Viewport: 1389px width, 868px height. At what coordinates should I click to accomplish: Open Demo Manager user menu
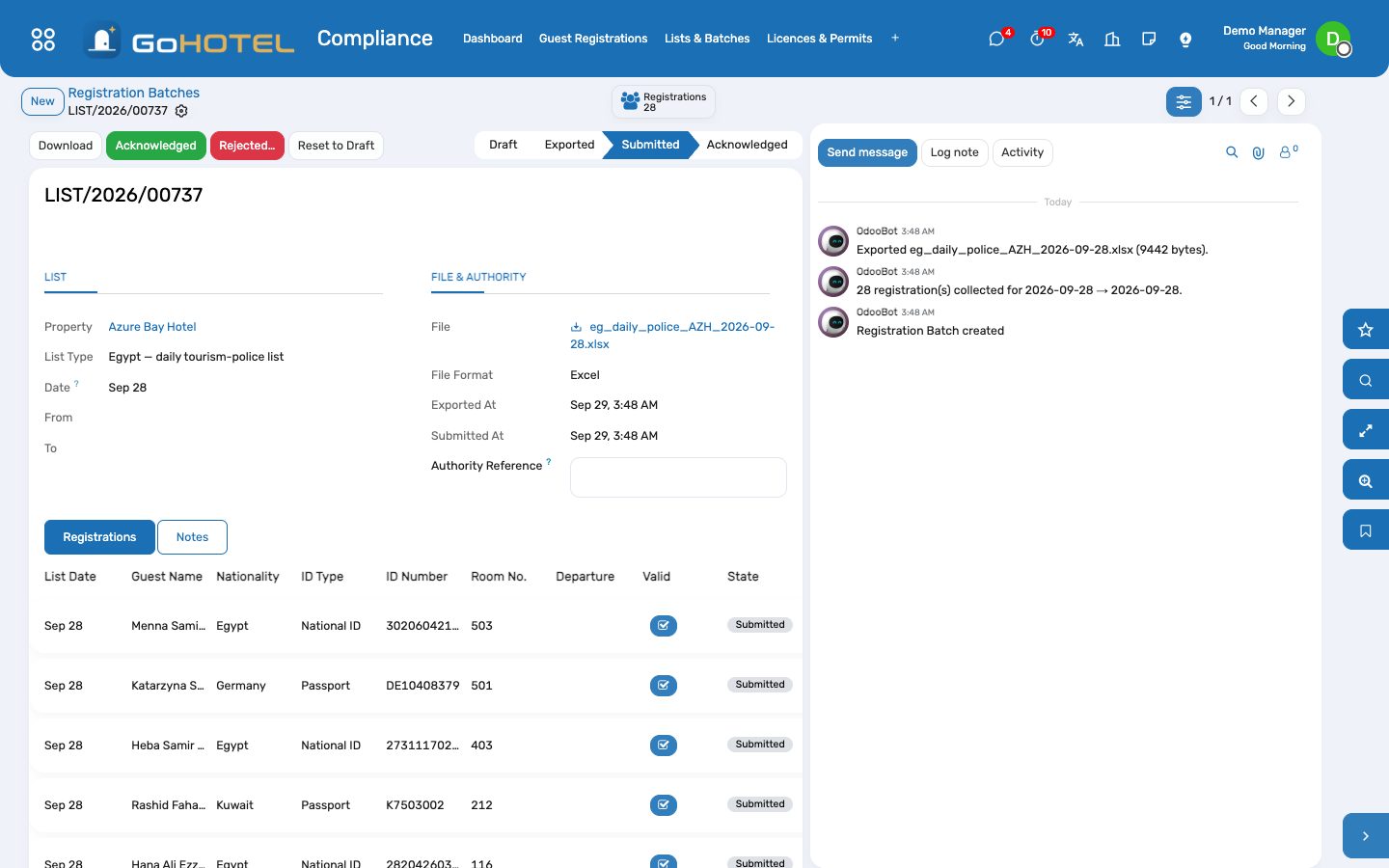click(1287, 39)
